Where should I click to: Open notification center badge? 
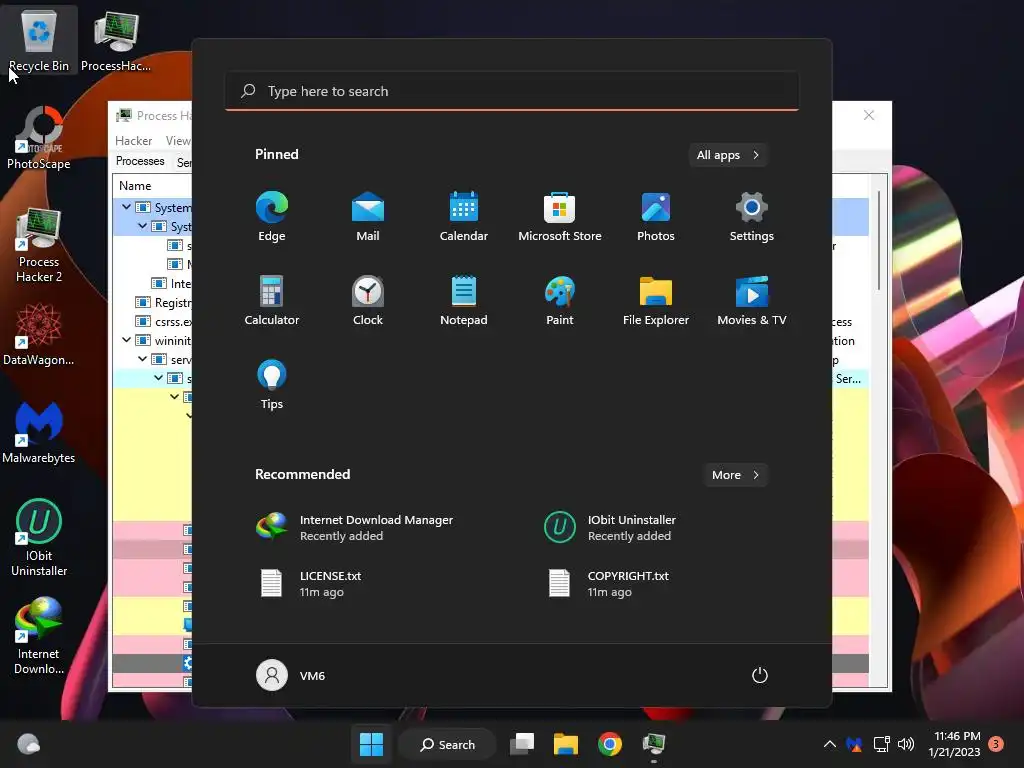pos(996,744)
